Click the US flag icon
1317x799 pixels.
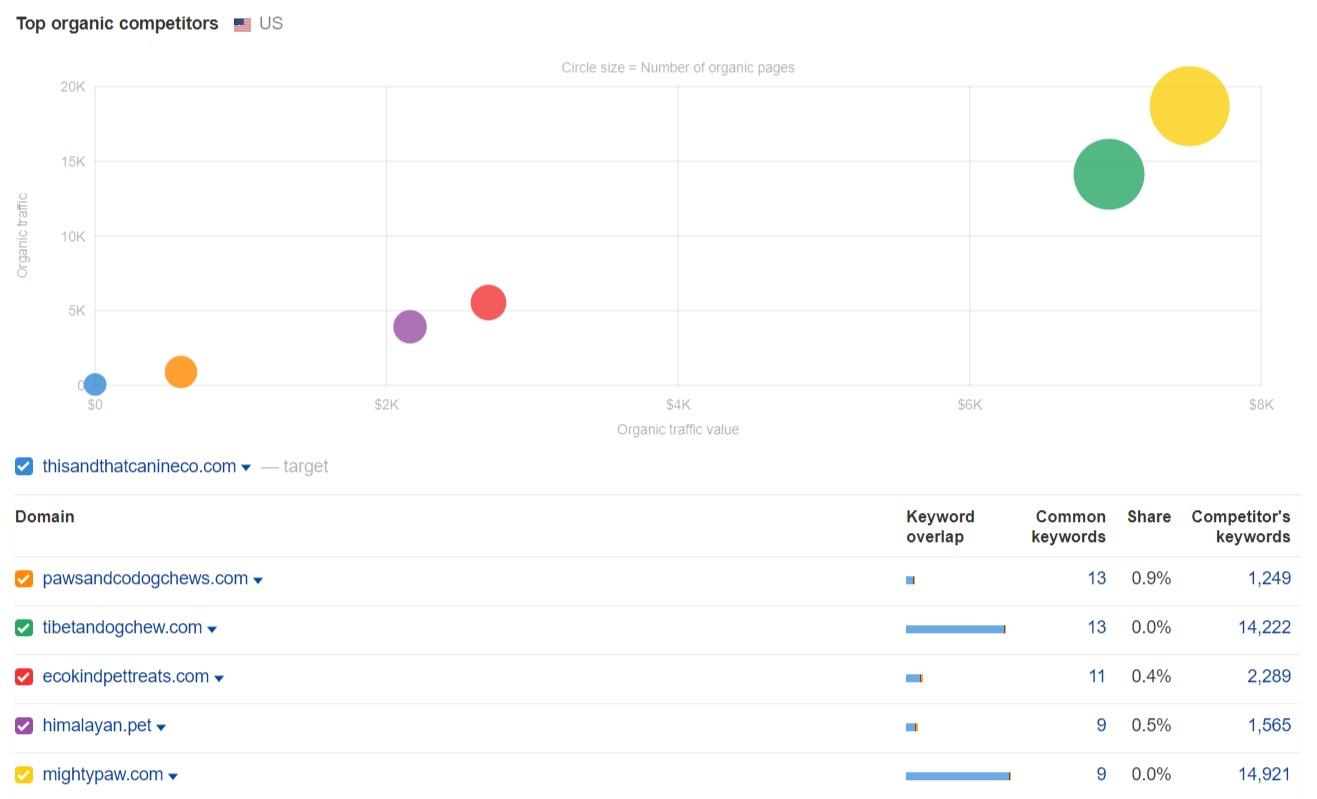242,25
